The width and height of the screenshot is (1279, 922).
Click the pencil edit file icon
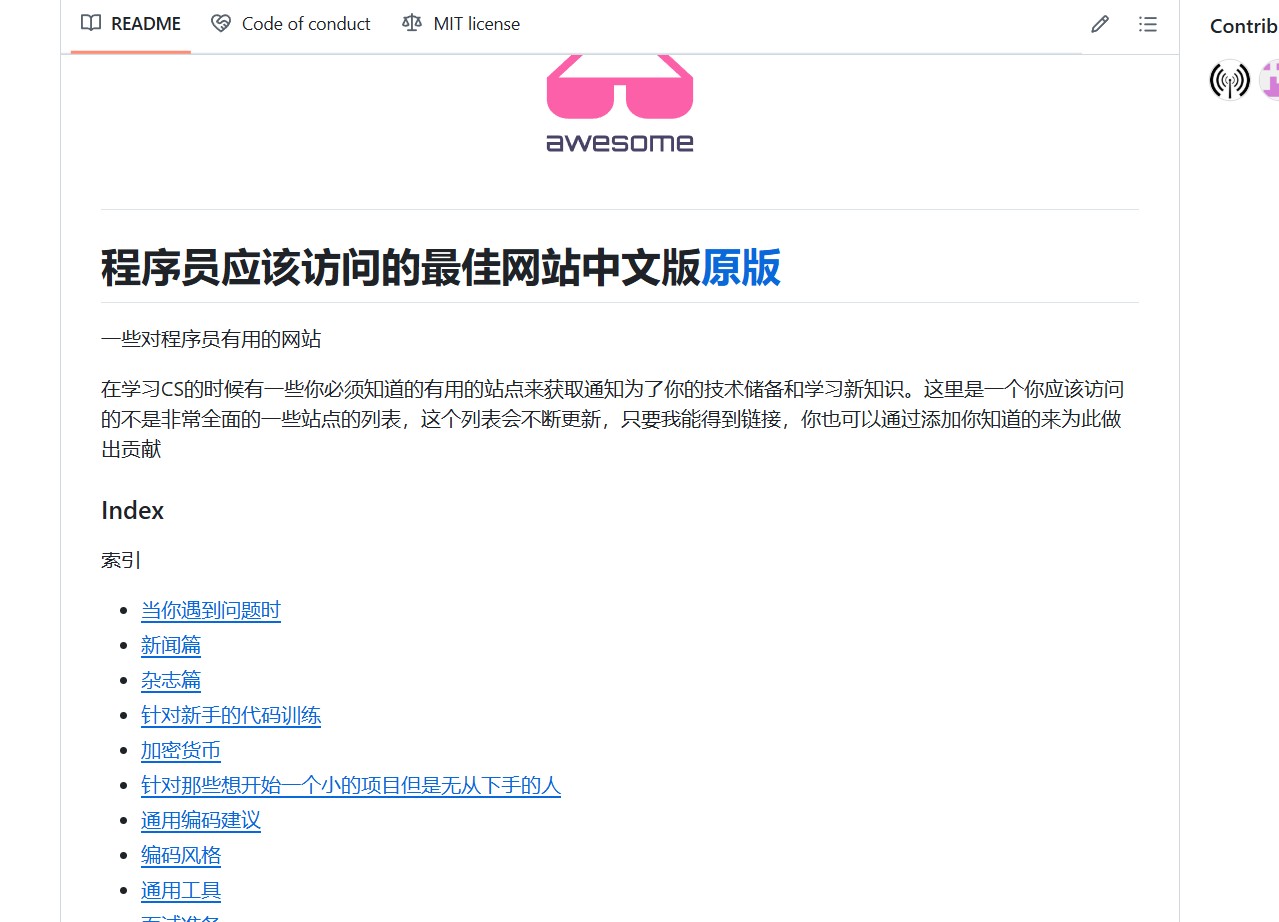[1100, 24]
